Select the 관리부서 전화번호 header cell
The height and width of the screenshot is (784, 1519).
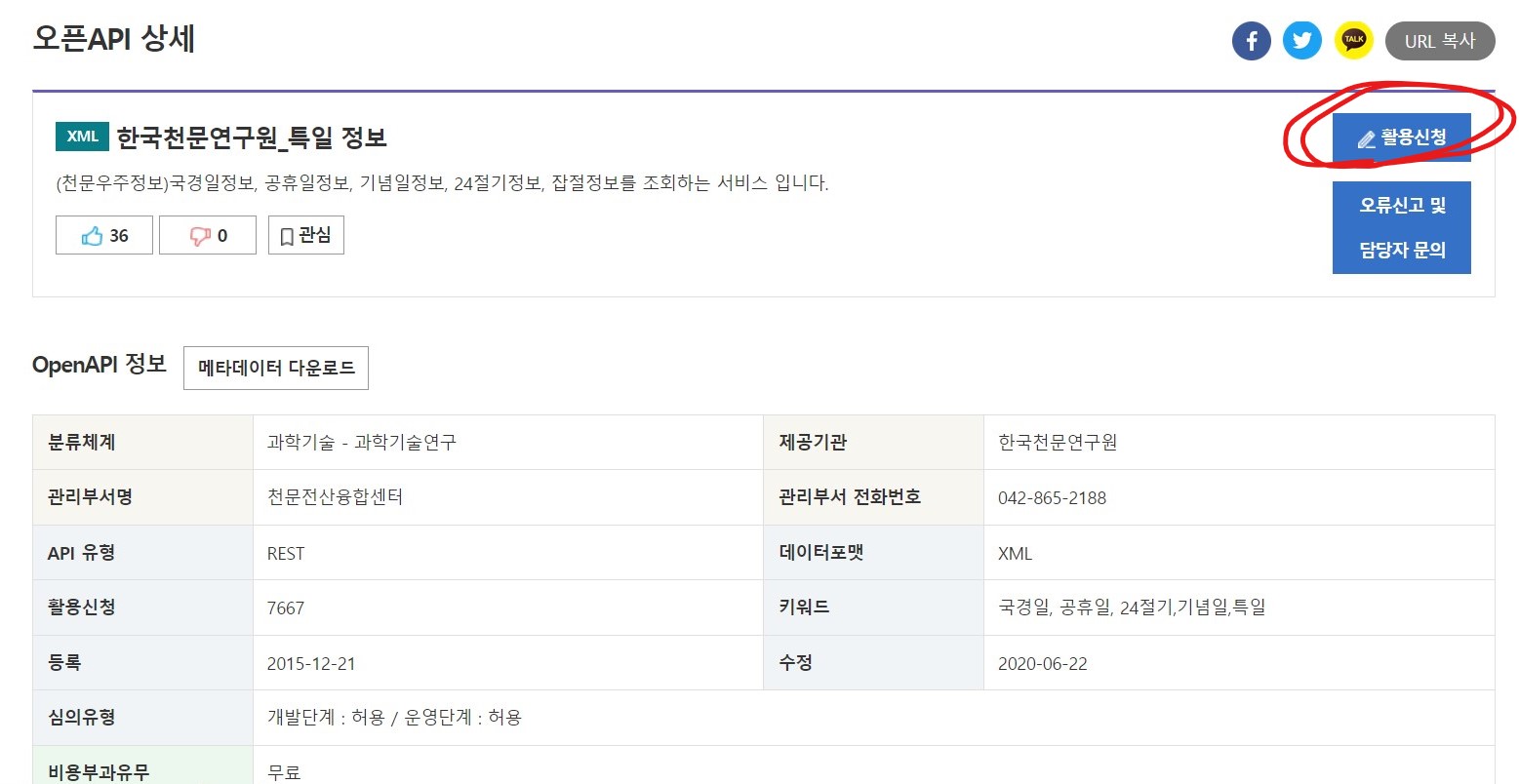click(873, 497)
